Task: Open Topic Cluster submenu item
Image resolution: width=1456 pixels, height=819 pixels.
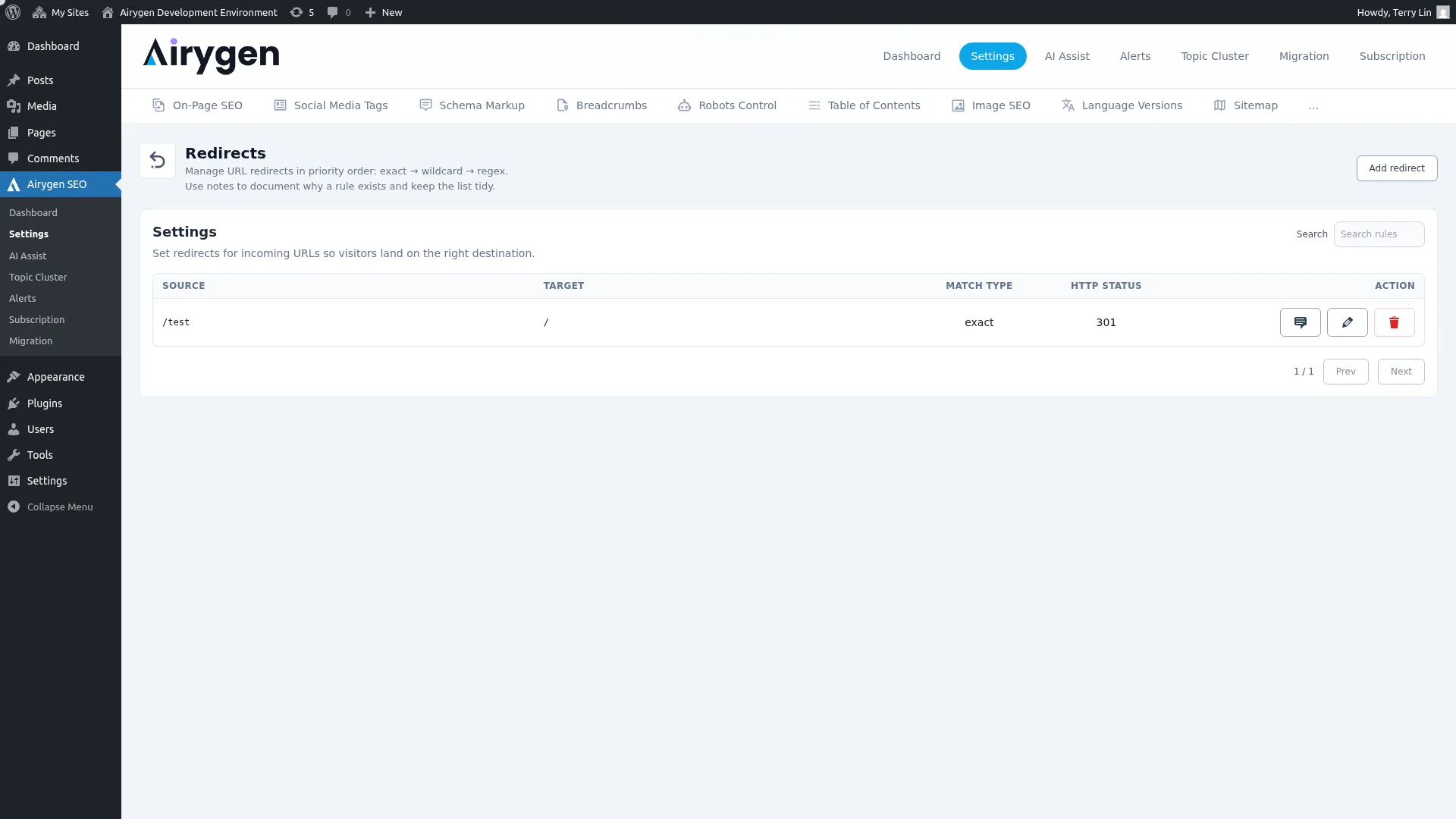Action: (38, 278)
